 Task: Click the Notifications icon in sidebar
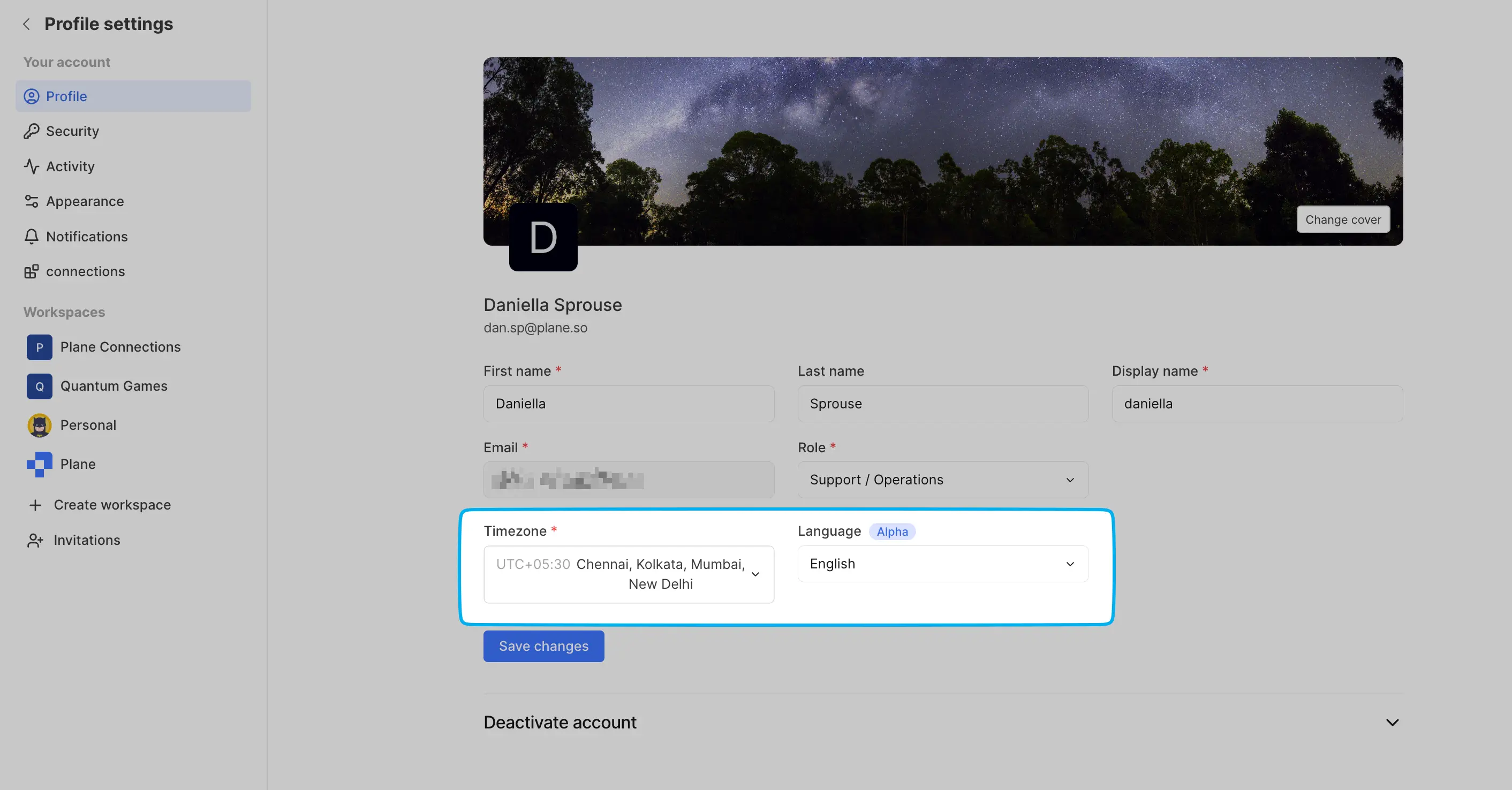[x=32, y=236]
